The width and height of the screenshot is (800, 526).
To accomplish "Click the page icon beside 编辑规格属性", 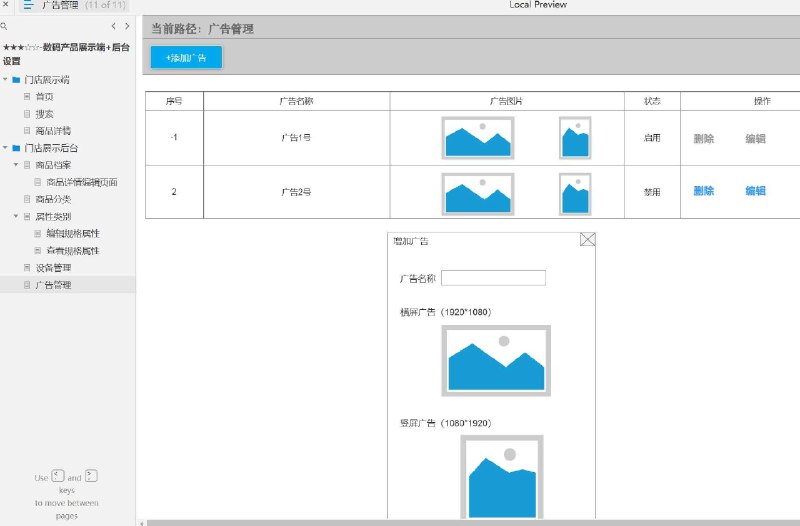I will [37, 233].
